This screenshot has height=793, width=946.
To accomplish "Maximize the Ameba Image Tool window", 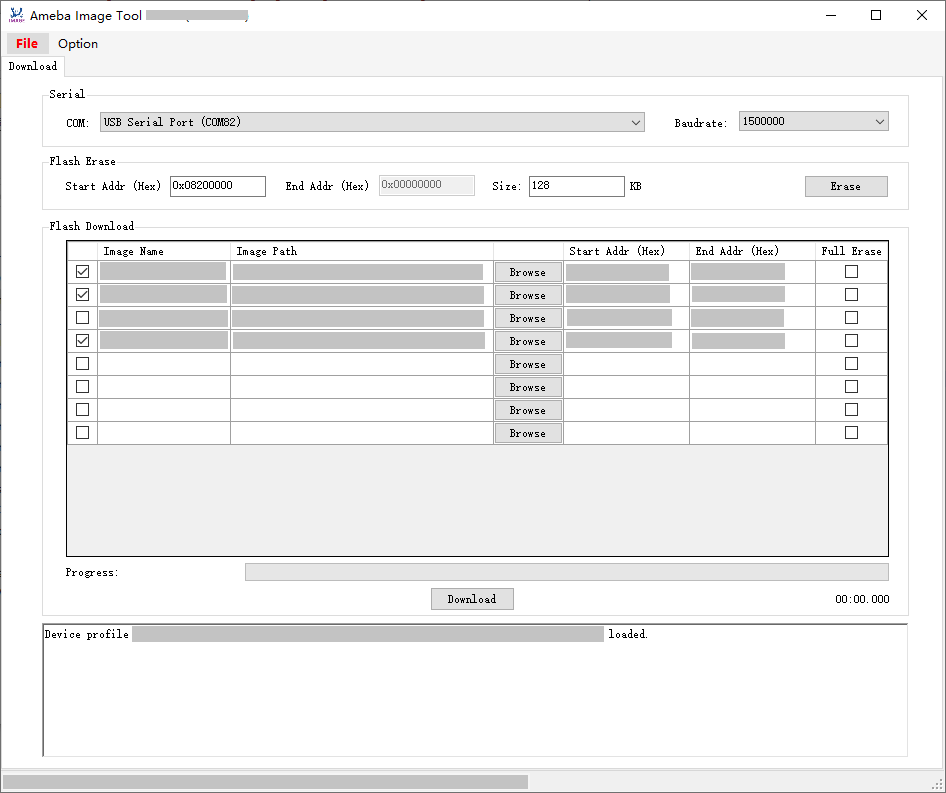I will (x=876, y=15).
